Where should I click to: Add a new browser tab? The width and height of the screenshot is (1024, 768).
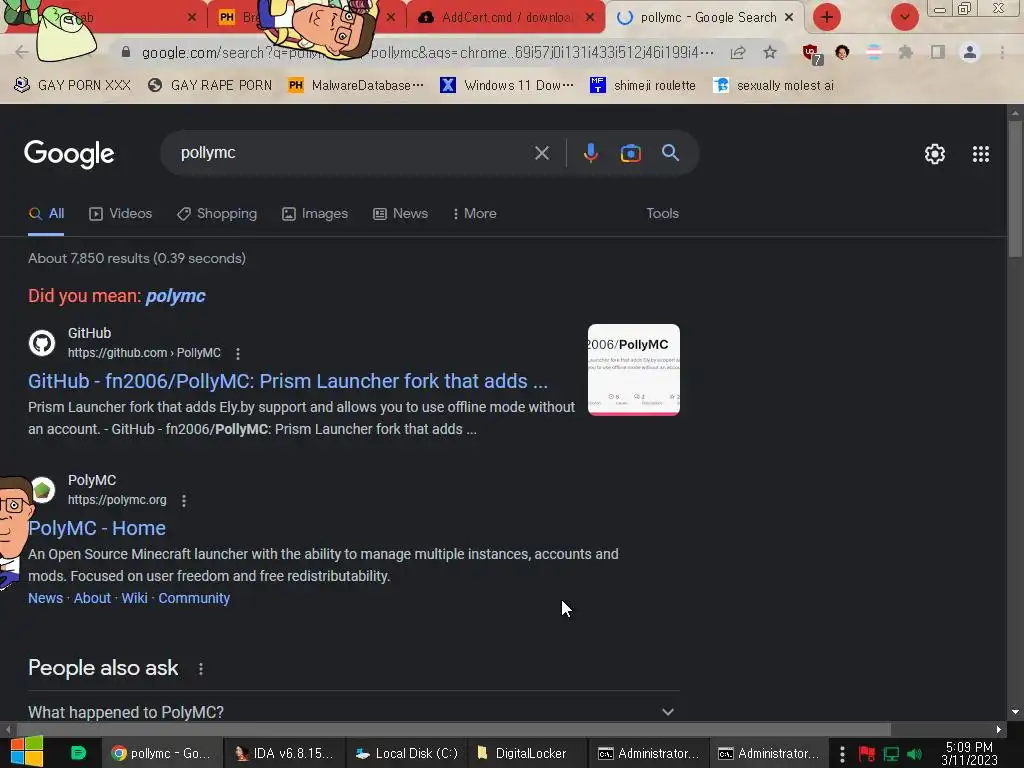coord(826,17)
